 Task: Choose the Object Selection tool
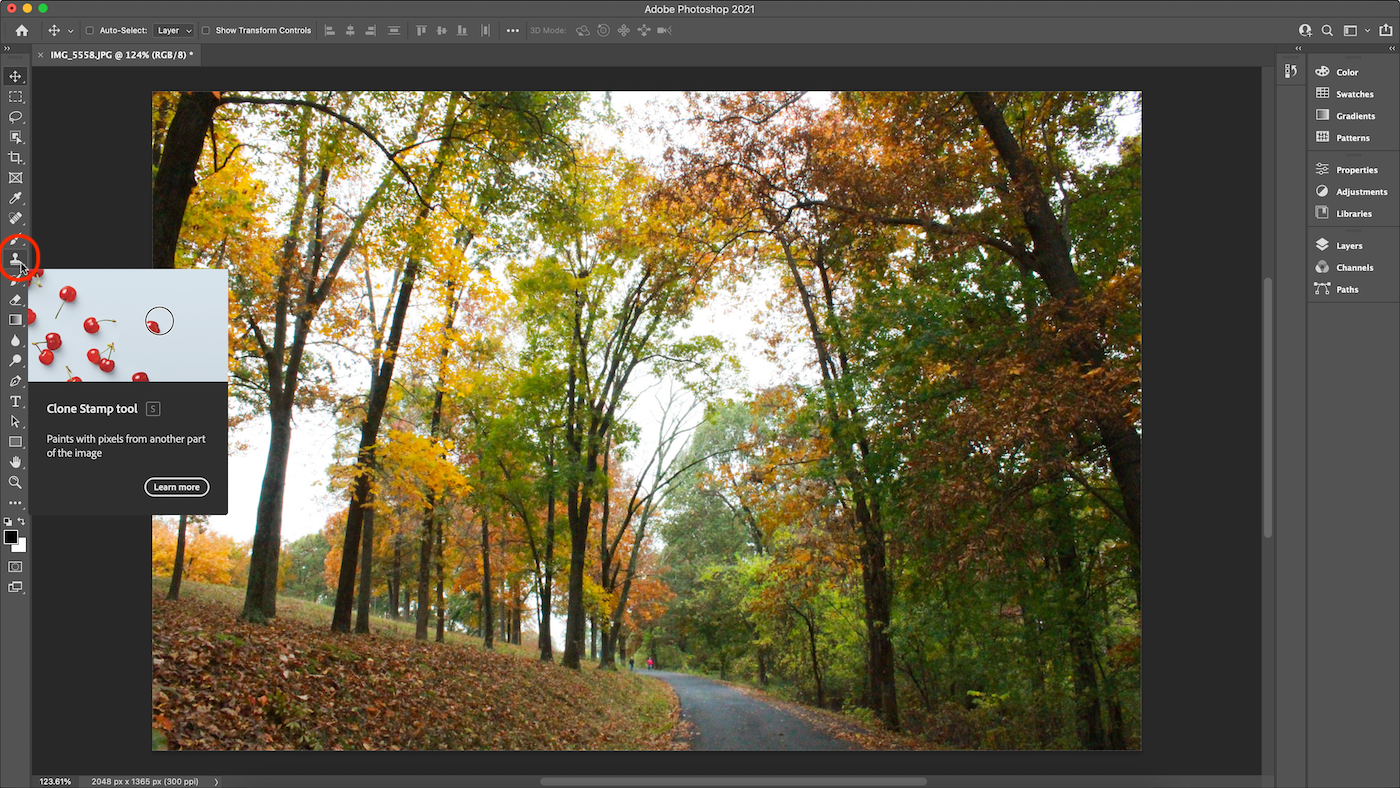click(x=15, y=137)
